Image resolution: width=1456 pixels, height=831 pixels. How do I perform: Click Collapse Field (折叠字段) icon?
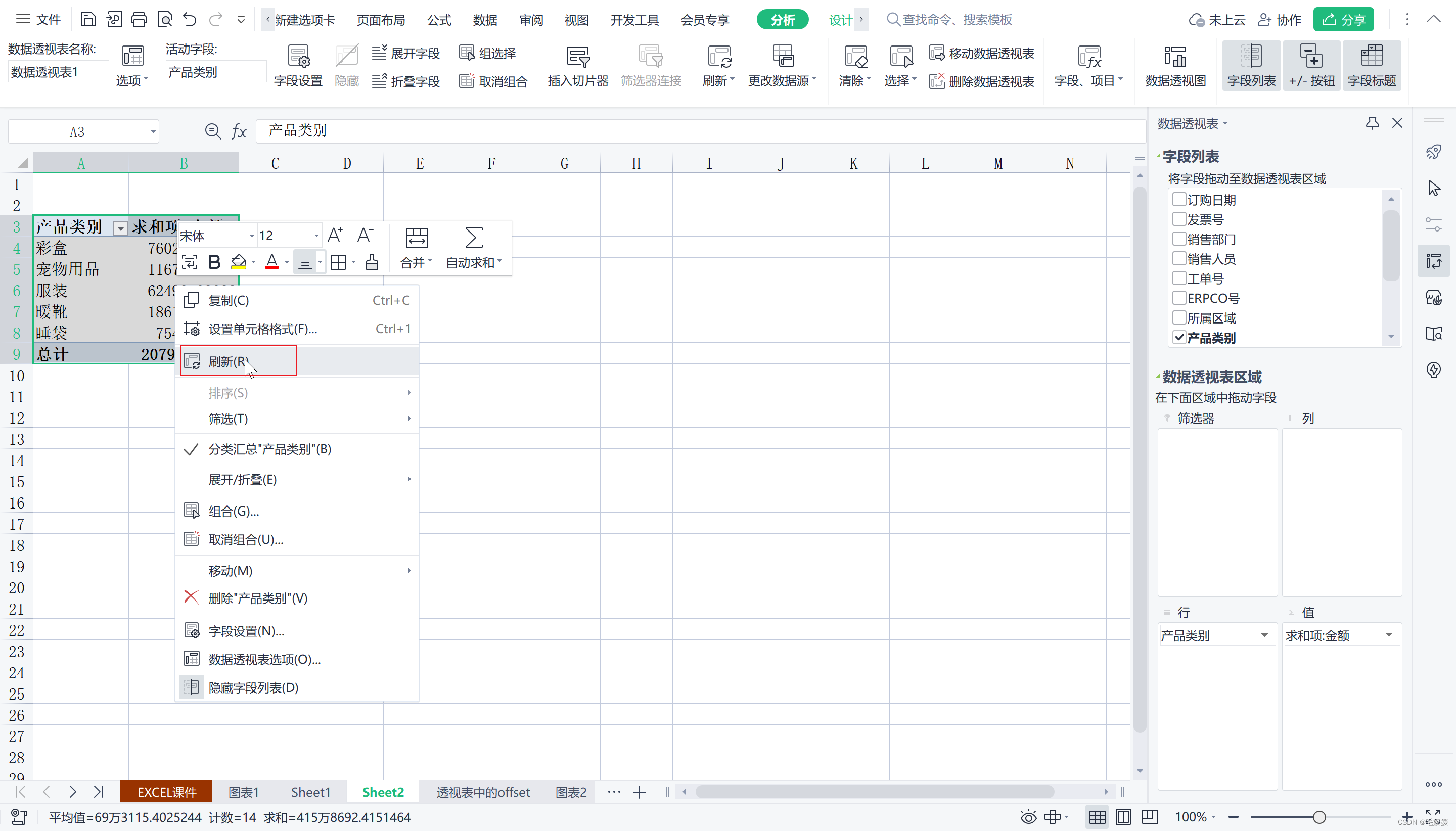tap(406, 81)
